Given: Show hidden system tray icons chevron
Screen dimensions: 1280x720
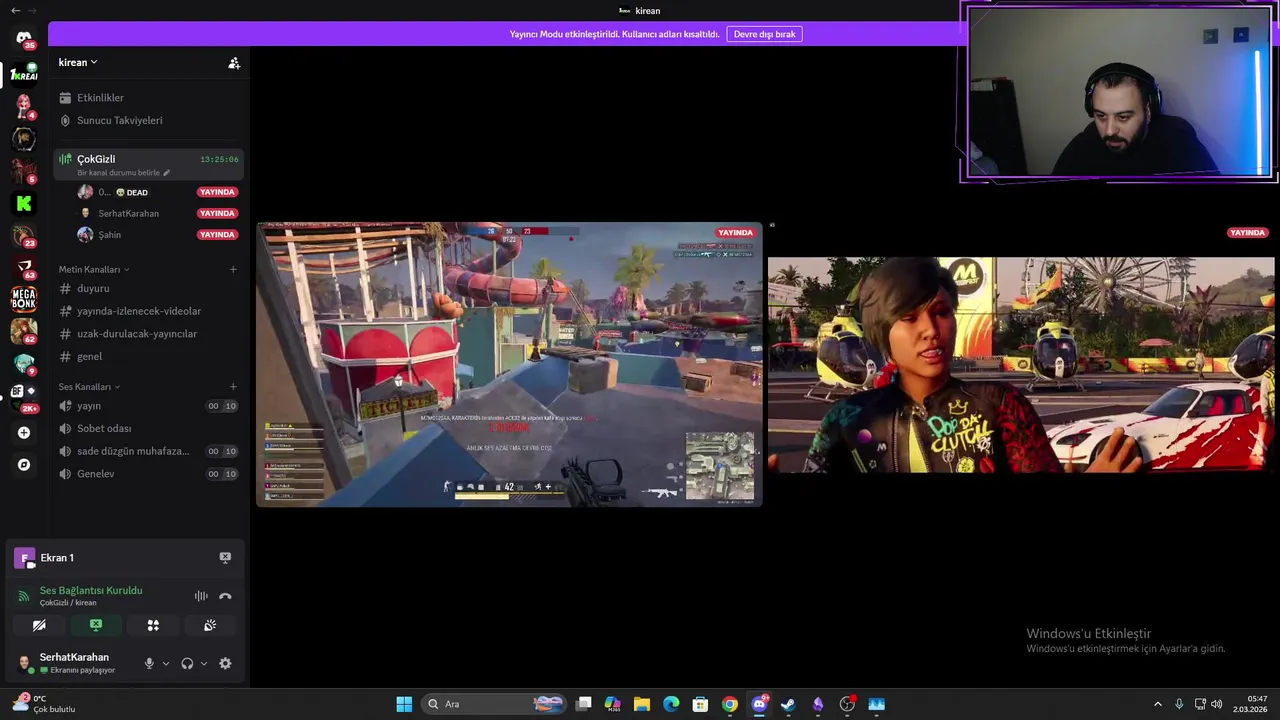Looking at the screenshot, I should [1158, 704].
